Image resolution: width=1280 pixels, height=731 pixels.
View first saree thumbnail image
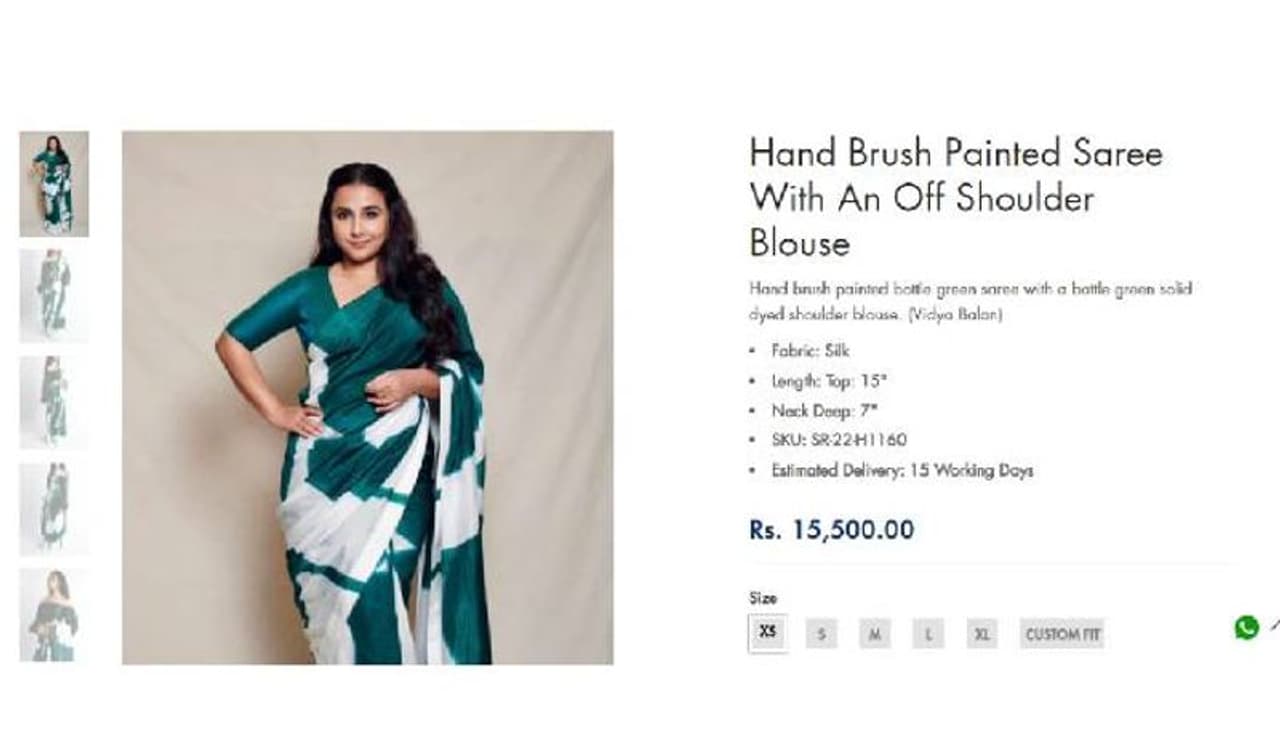tap(54, 184)
